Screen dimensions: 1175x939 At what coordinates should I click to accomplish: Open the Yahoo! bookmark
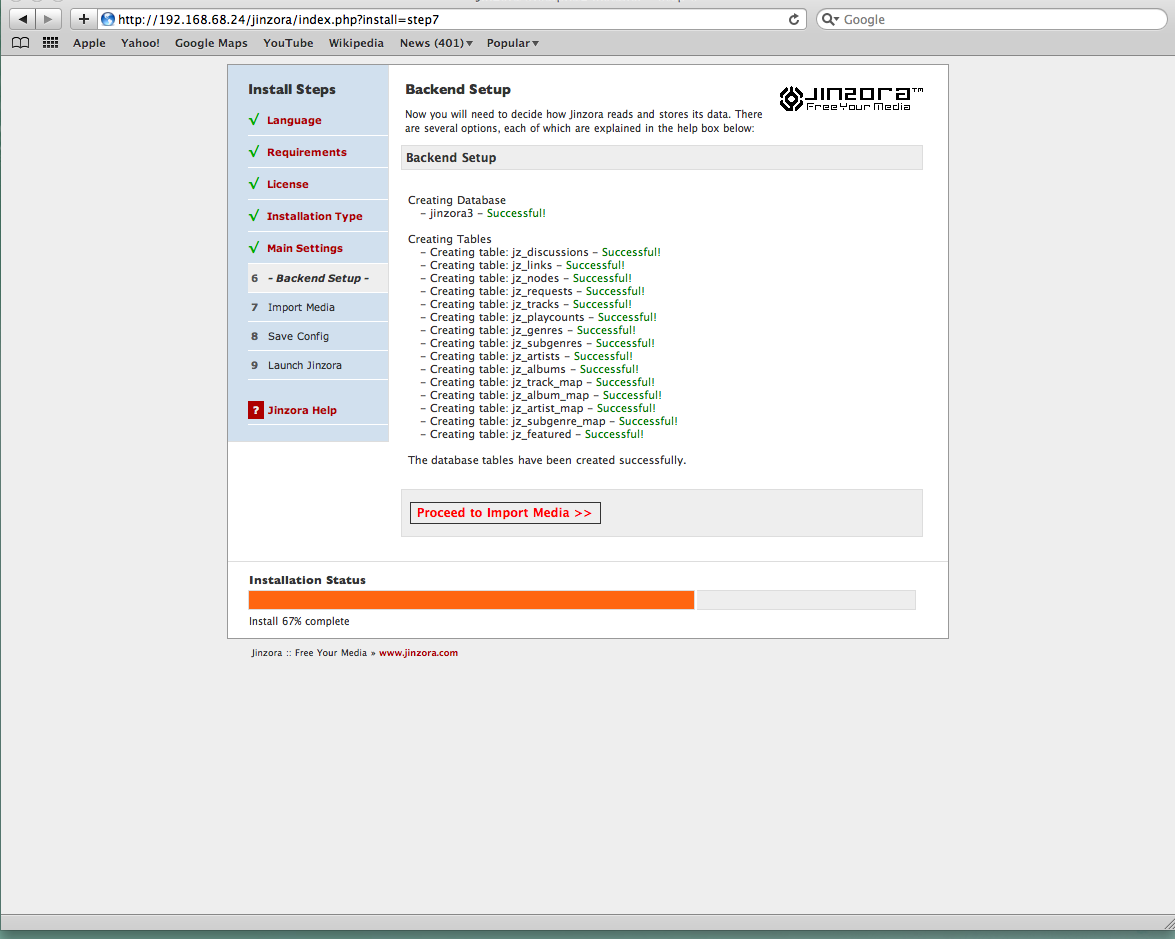140,43
